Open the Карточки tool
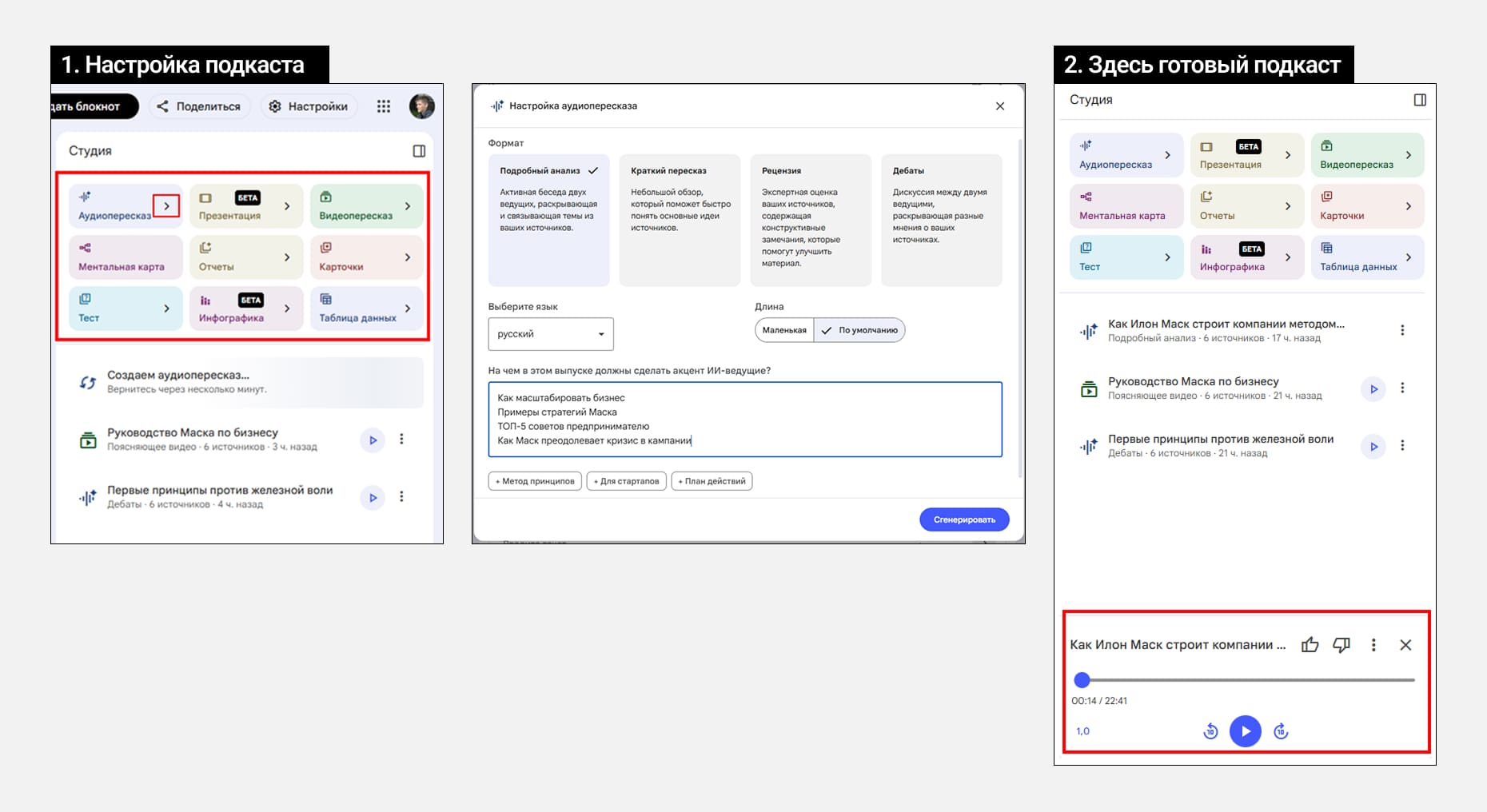Screen dimensions: 1487x812 (x=365, y=257)
